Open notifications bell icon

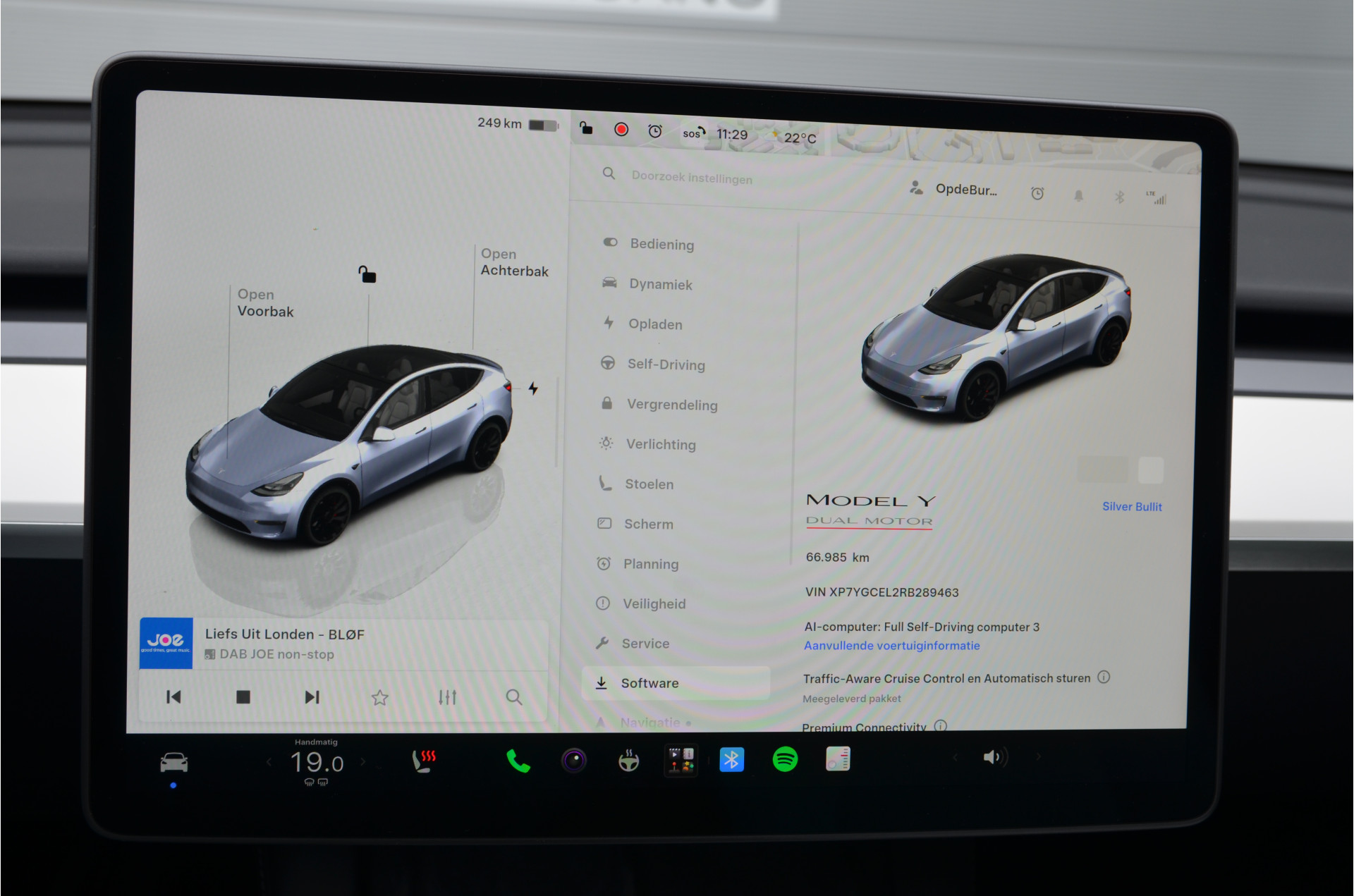(x=1078, y=196)
